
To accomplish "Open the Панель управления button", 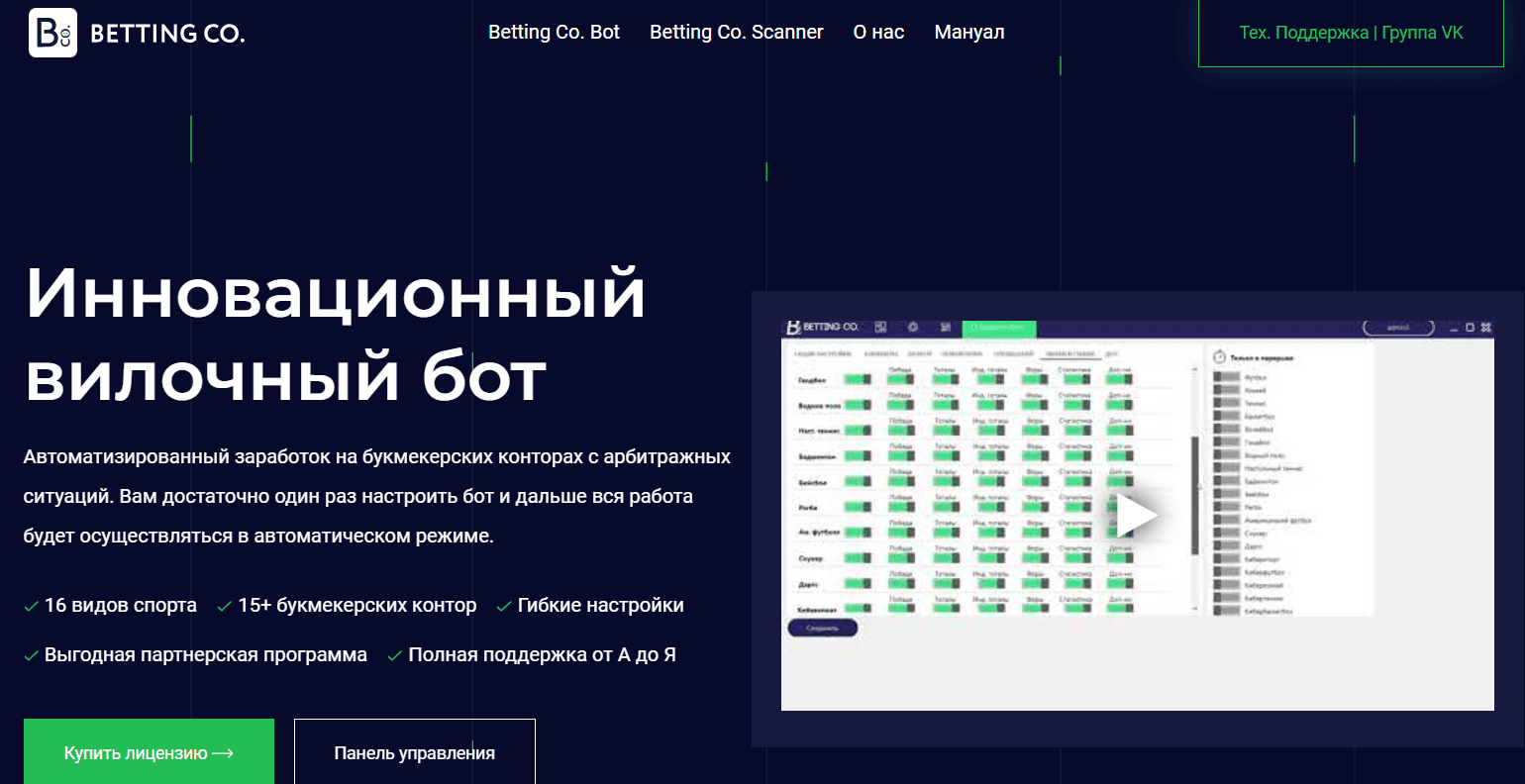I will coord(414,752).
